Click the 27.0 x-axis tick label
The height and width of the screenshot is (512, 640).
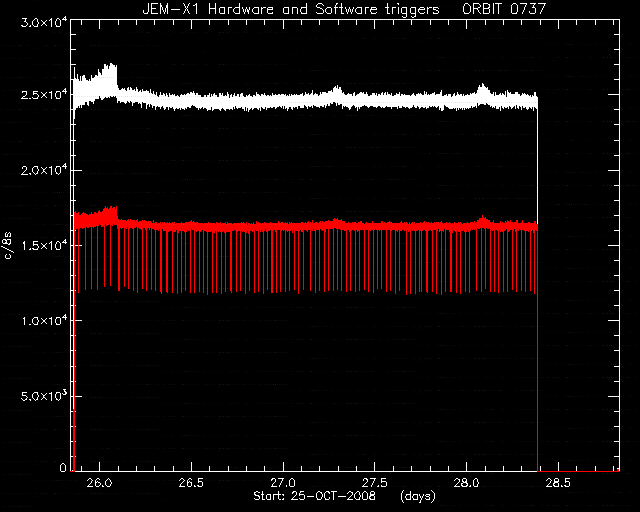[283, 483]
